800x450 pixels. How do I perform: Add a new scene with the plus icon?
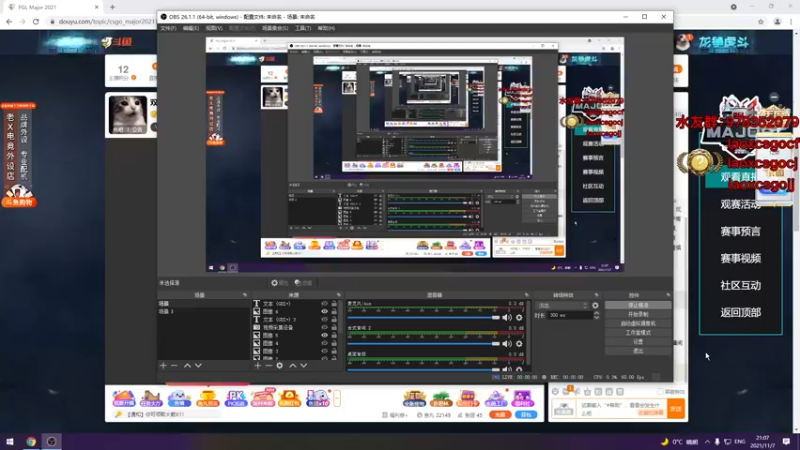click(163, 365)
